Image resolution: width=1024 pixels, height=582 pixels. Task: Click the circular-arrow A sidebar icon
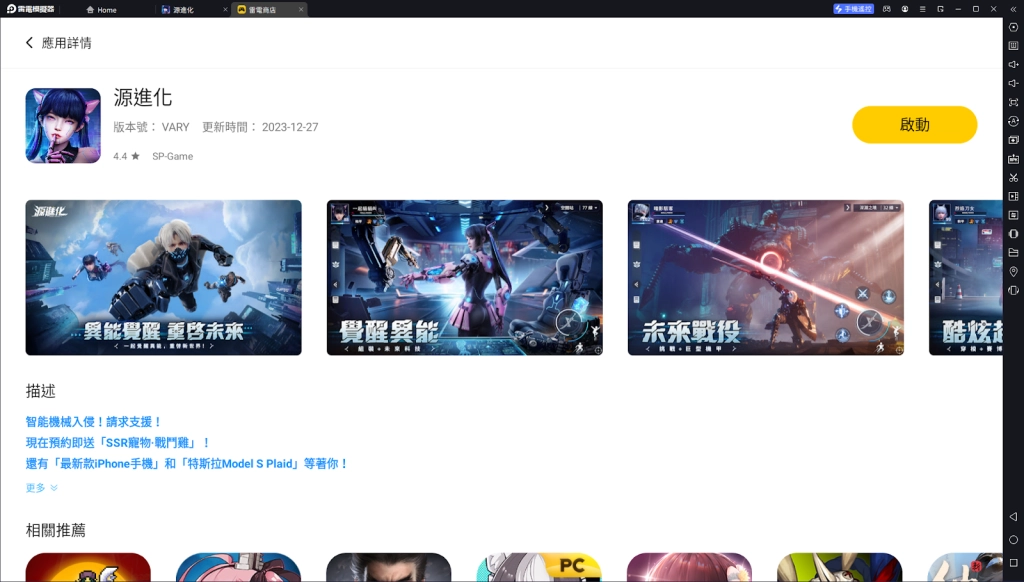pyautogui.click(x=1013, y=121)
